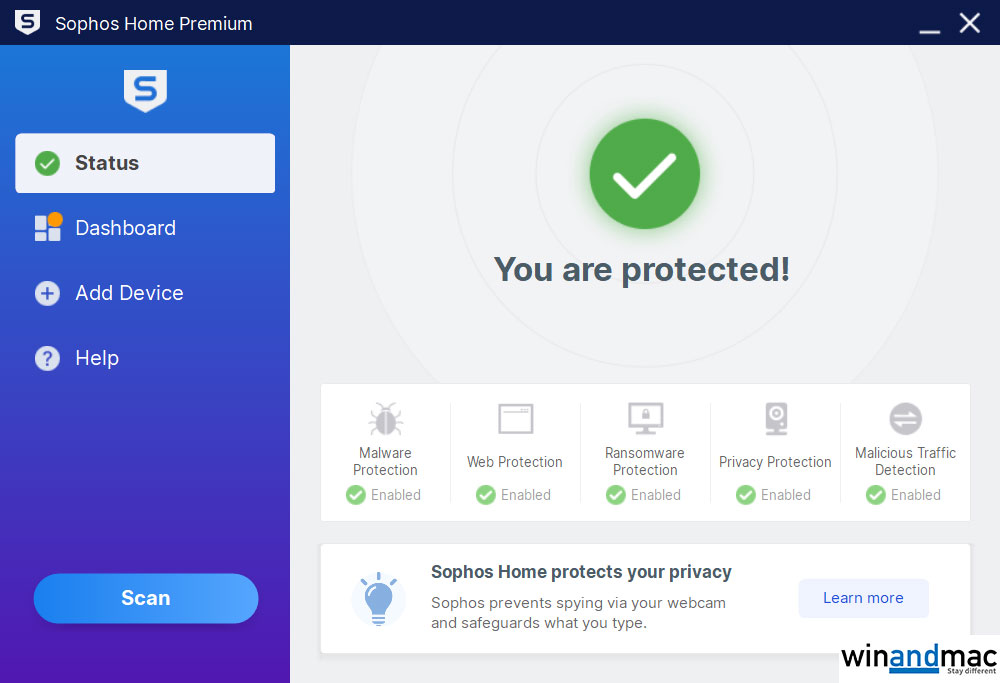Click Web Protection Enabled status check

point(486,495)
